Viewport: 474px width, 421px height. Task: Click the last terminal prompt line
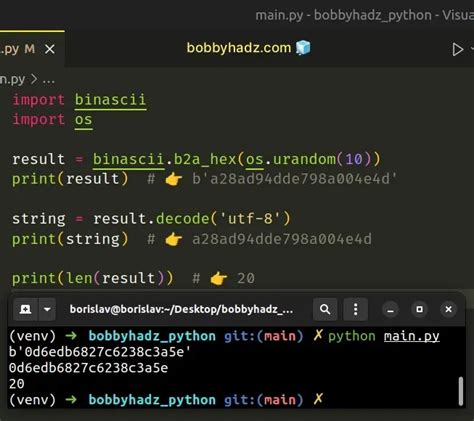point(166,400)
